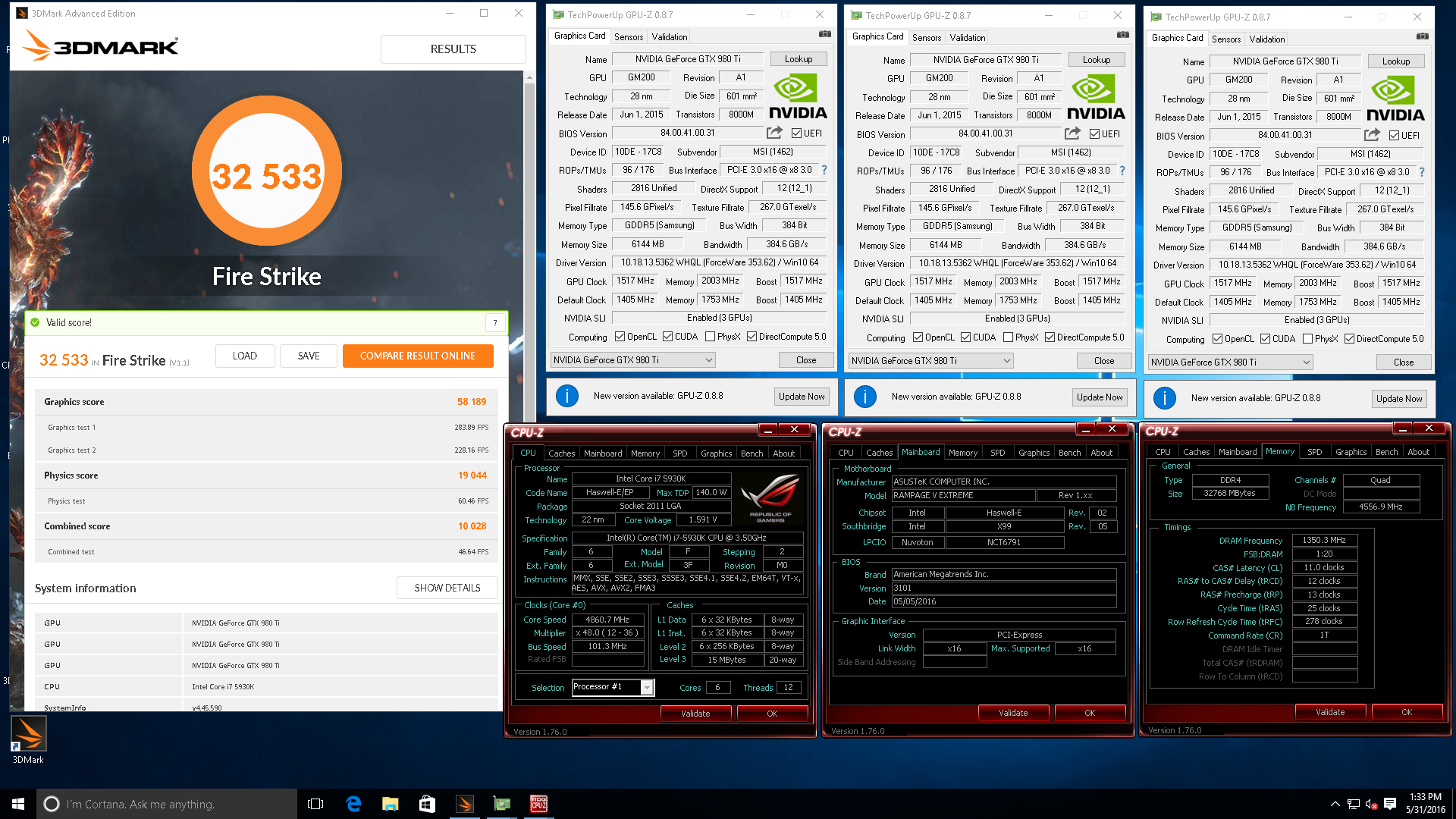Click LOAD button in 3DMark
The width and height of the screenshot is (1456, 819).
point(245,356)
